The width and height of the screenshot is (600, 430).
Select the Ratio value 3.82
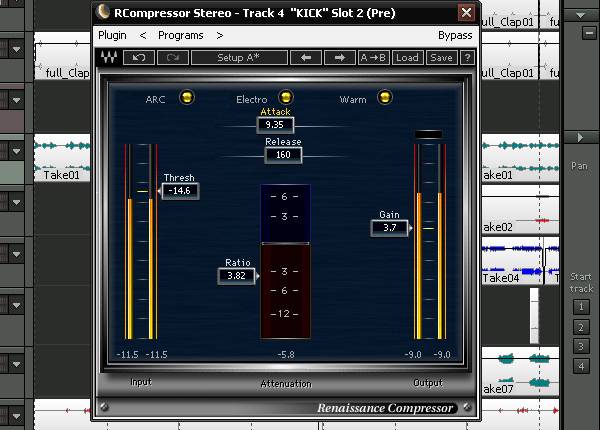pyautogui.click(x=236, y=276)
